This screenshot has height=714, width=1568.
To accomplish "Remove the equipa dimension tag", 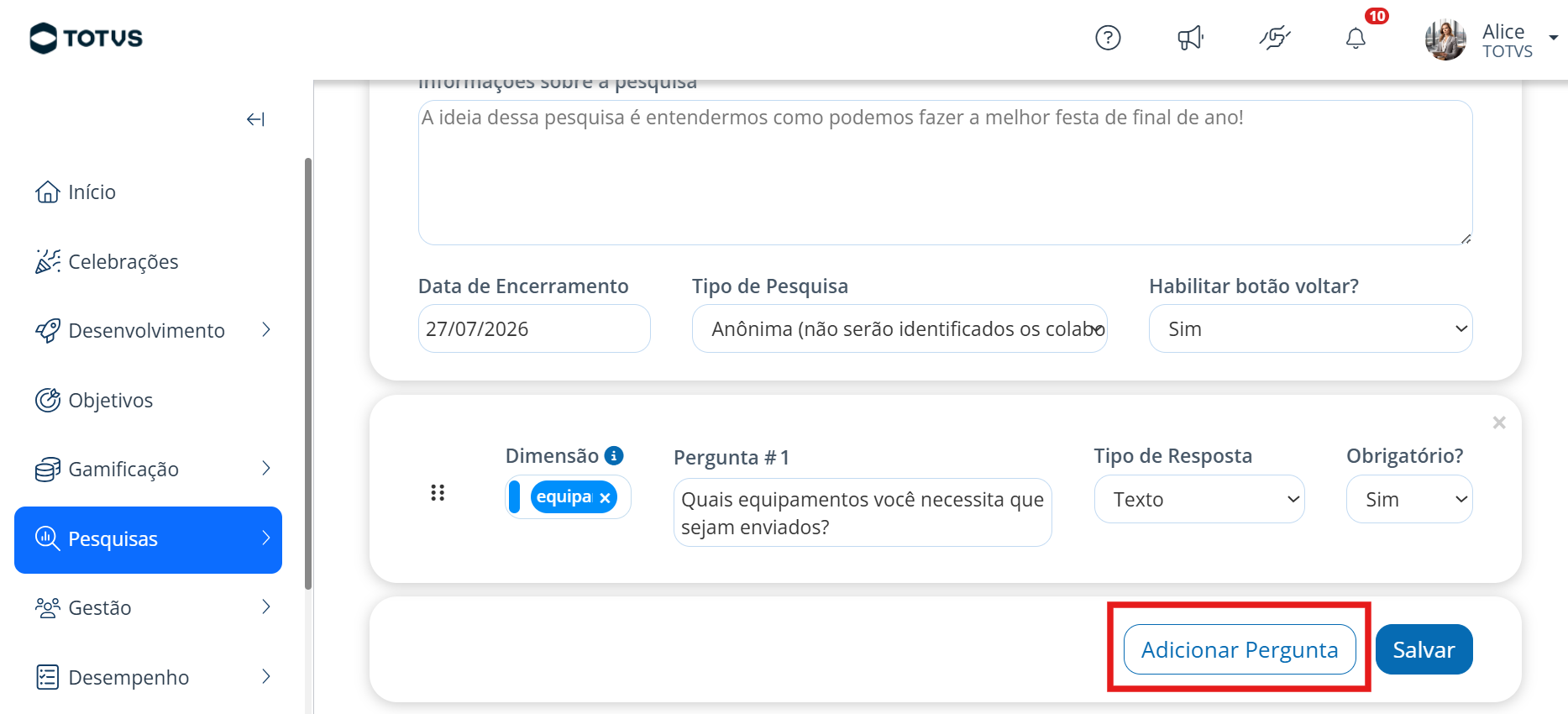I will click(605, 498).
